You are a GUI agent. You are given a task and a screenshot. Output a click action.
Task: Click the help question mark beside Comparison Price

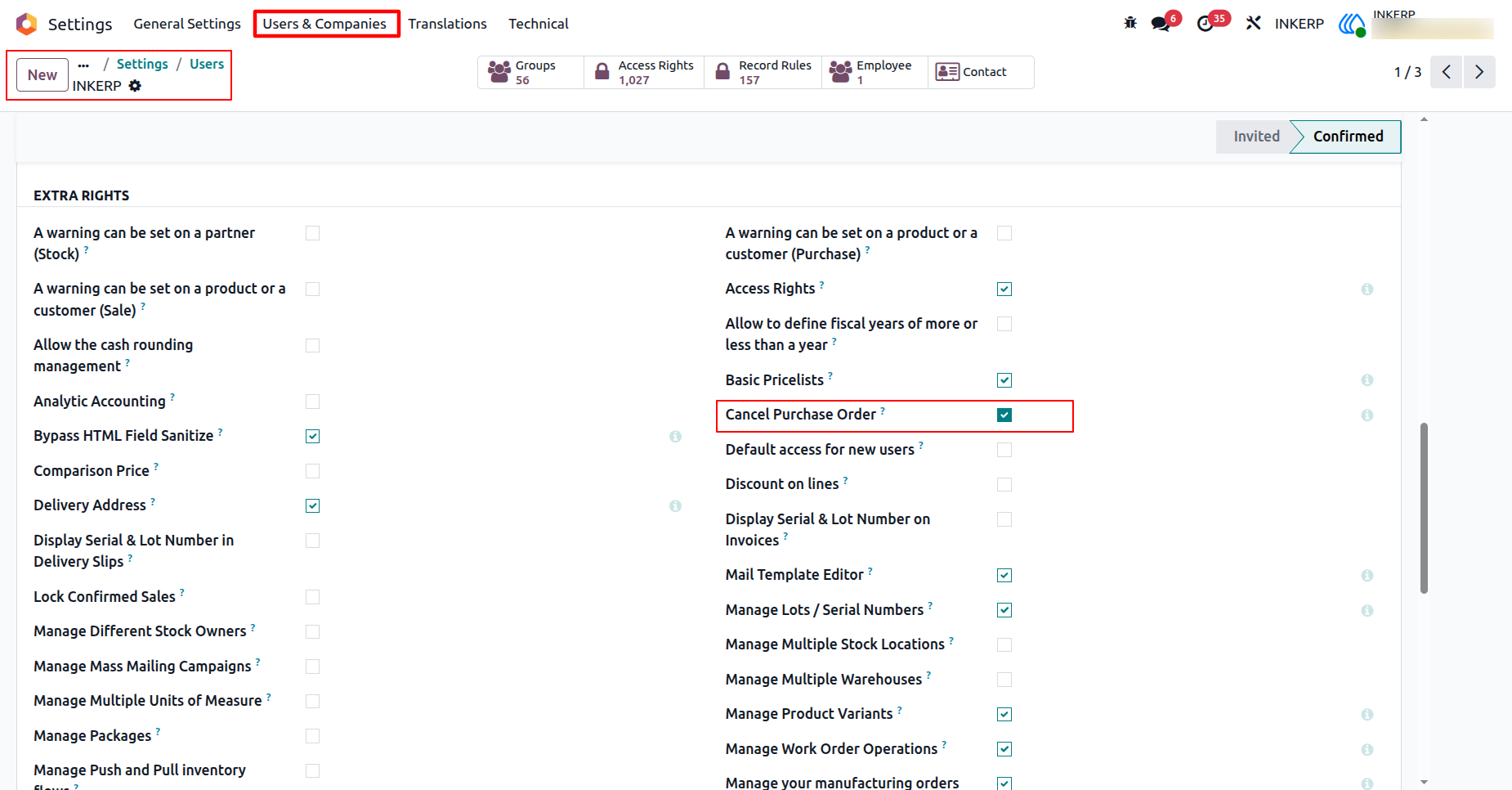[156, 466]
